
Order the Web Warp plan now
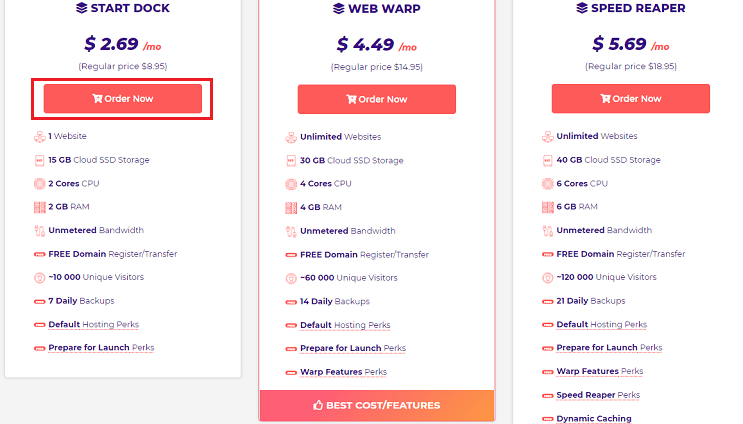point(377,99)
